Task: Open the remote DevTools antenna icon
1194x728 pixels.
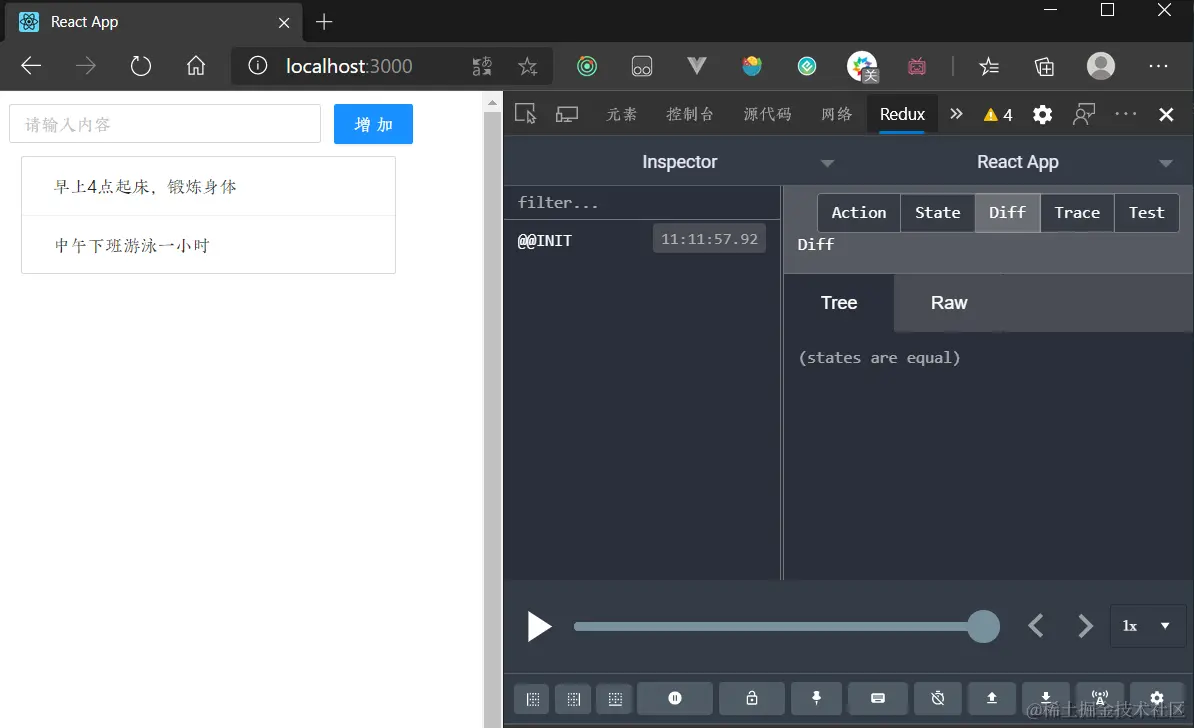Action: pos(1100,698)
